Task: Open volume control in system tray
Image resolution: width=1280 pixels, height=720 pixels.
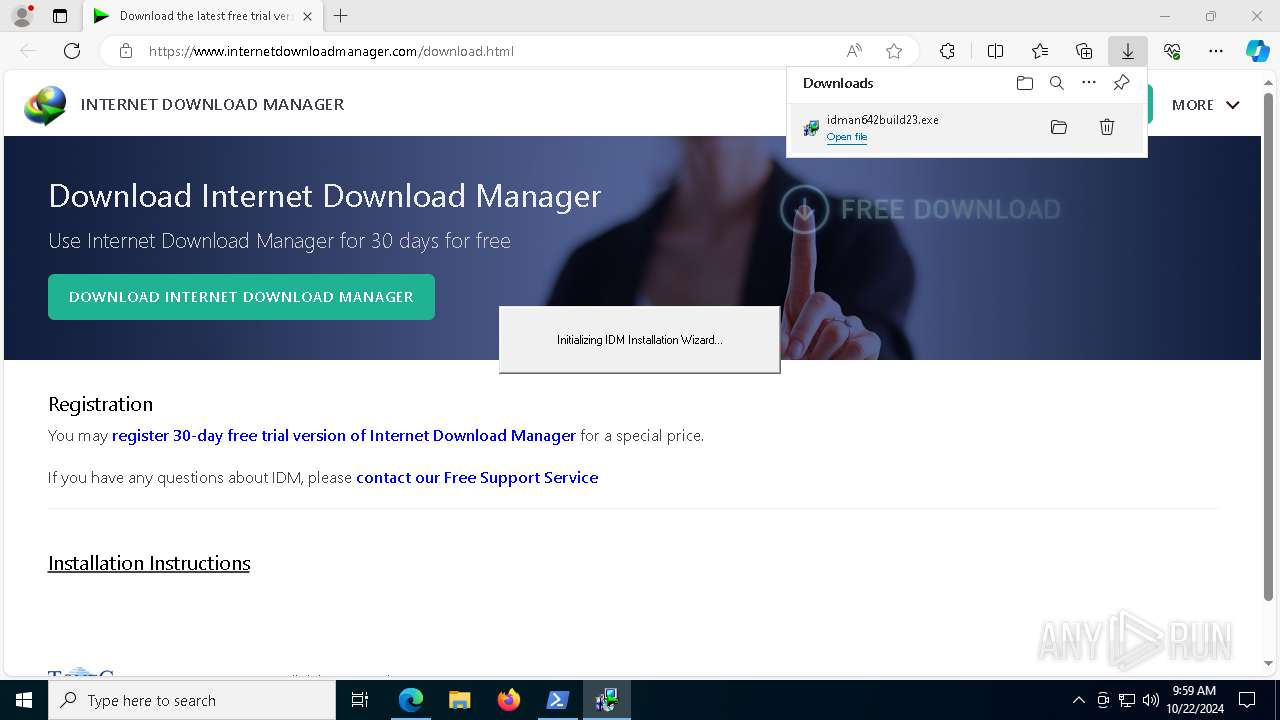Action: (x=1150, y=700)
